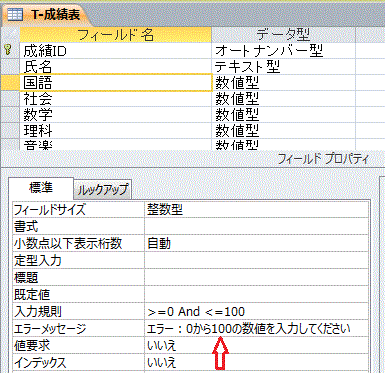This screenshot has height=373, width=385.
Task: Click the エラーメッセージ value text field
Action: (x=257, y=328)
